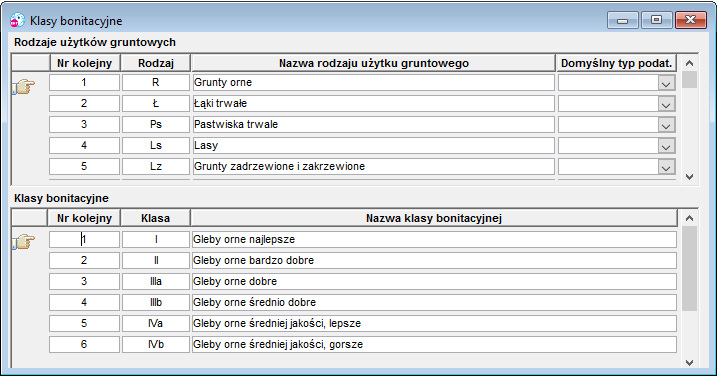
Task: Click the order number cell of the IVb class row
Action: (x=84, y=345)
